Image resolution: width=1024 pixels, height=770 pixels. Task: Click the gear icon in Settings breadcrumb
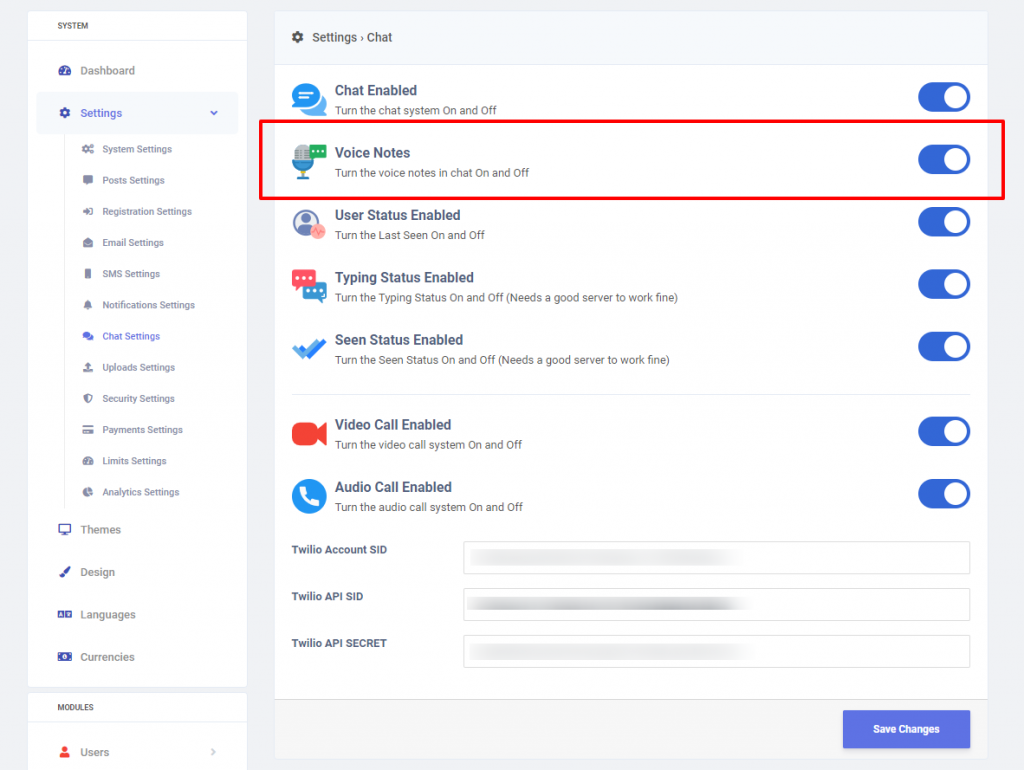[298, 37]
